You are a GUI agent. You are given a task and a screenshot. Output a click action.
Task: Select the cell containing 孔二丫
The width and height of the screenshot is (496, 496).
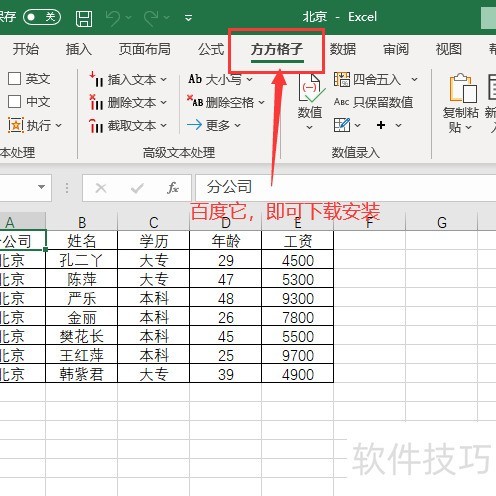82,260
